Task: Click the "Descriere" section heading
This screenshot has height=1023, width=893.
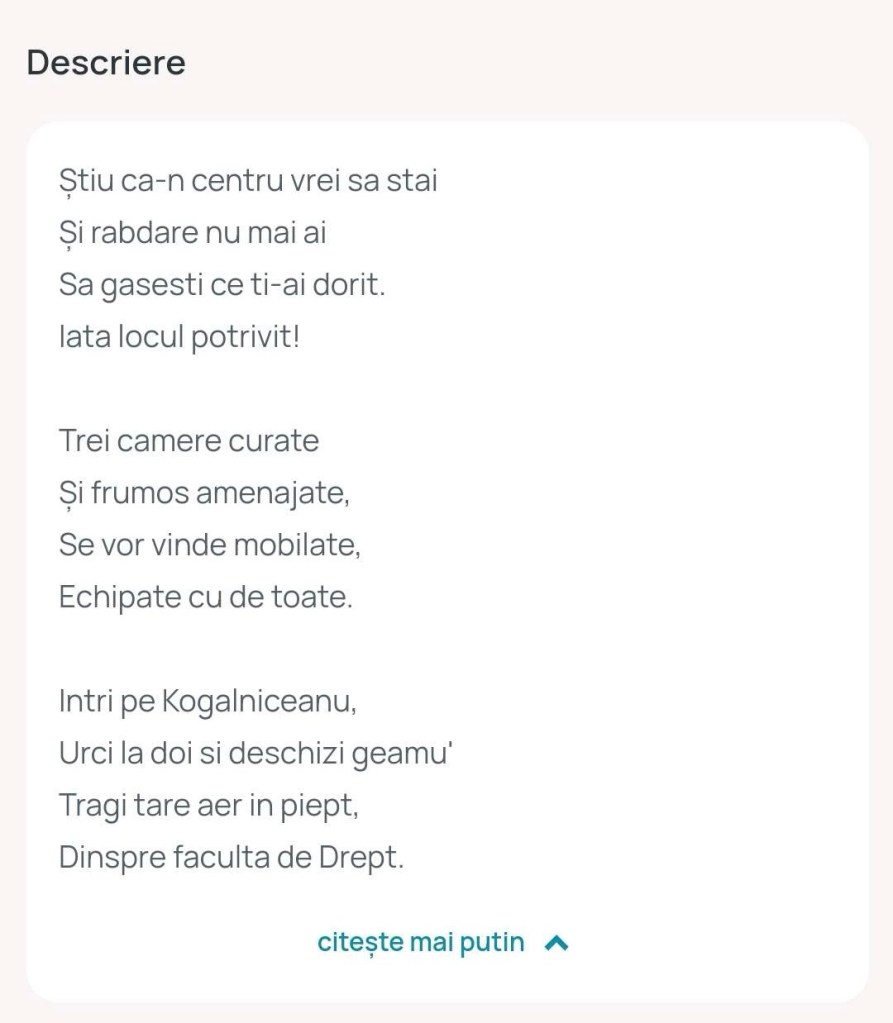Action: [x=106, y=62]
